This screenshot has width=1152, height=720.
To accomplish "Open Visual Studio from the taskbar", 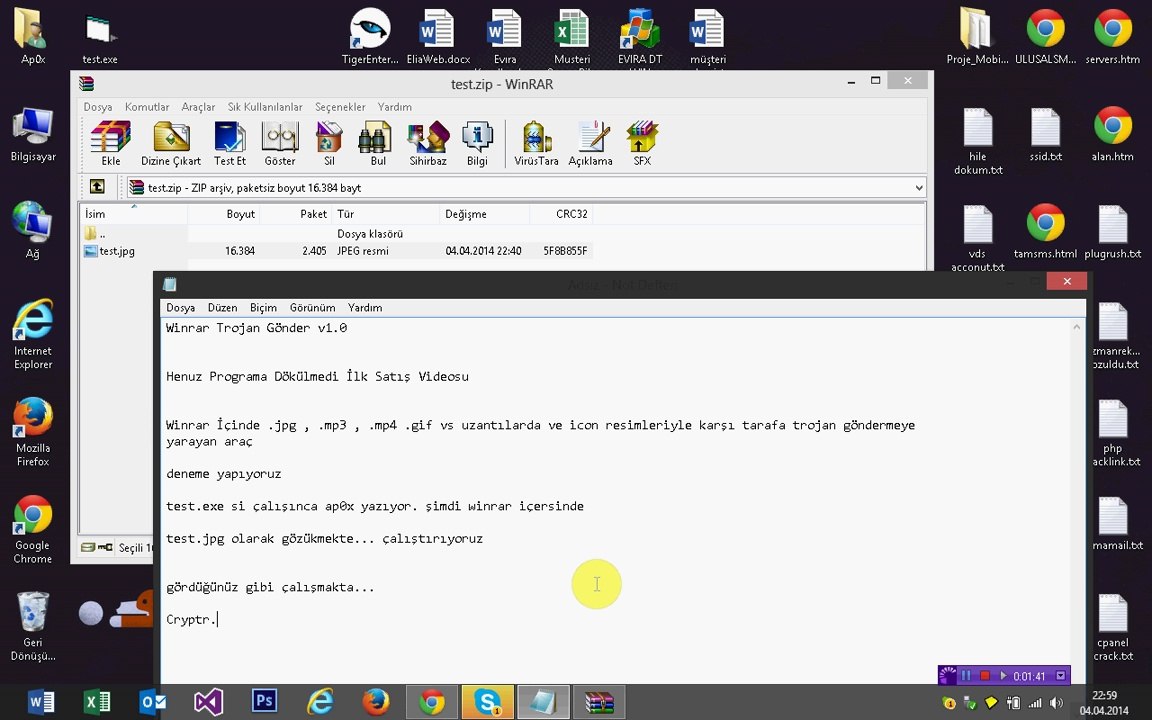I will pos(209,702).
